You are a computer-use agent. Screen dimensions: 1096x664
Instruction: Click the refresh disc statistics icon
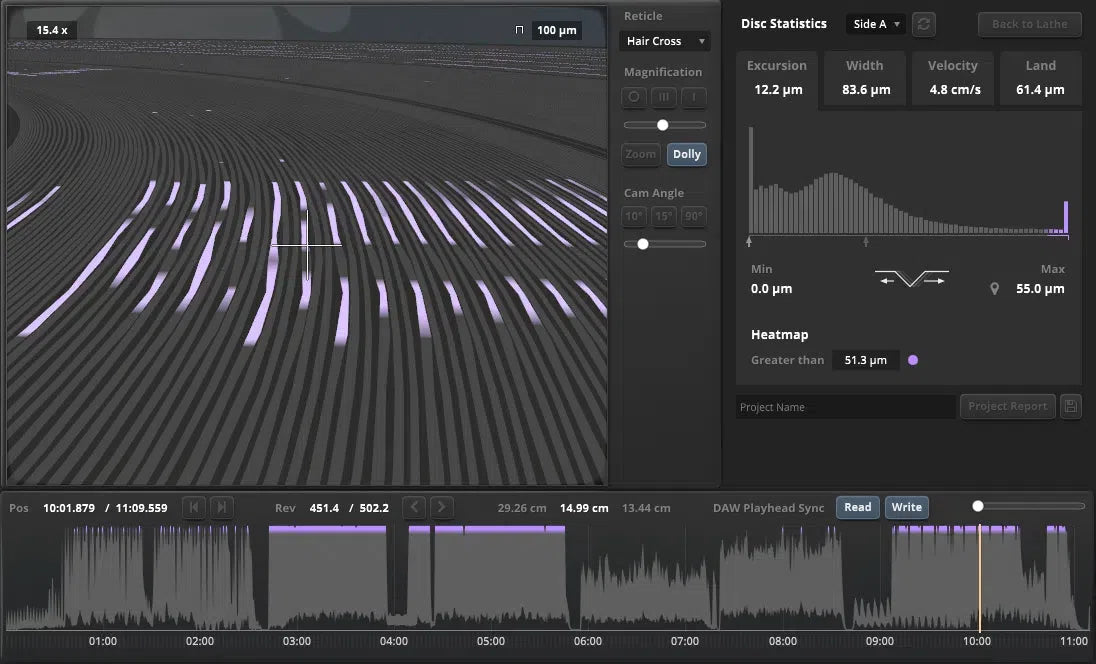924,24
